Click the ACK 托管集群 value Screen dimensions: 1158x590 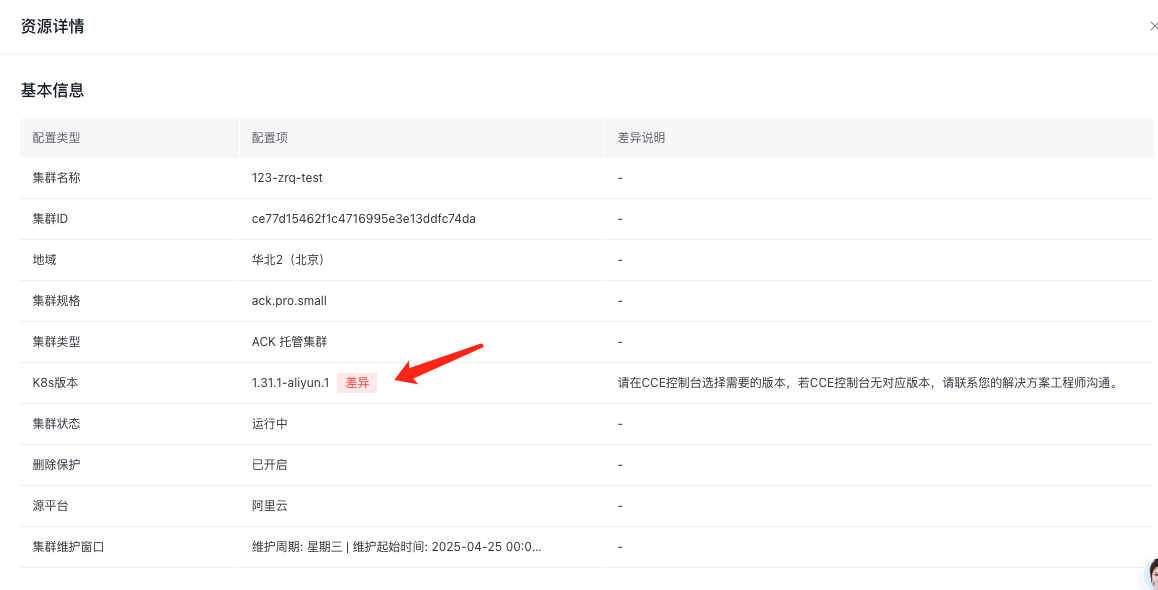[289, 342]
